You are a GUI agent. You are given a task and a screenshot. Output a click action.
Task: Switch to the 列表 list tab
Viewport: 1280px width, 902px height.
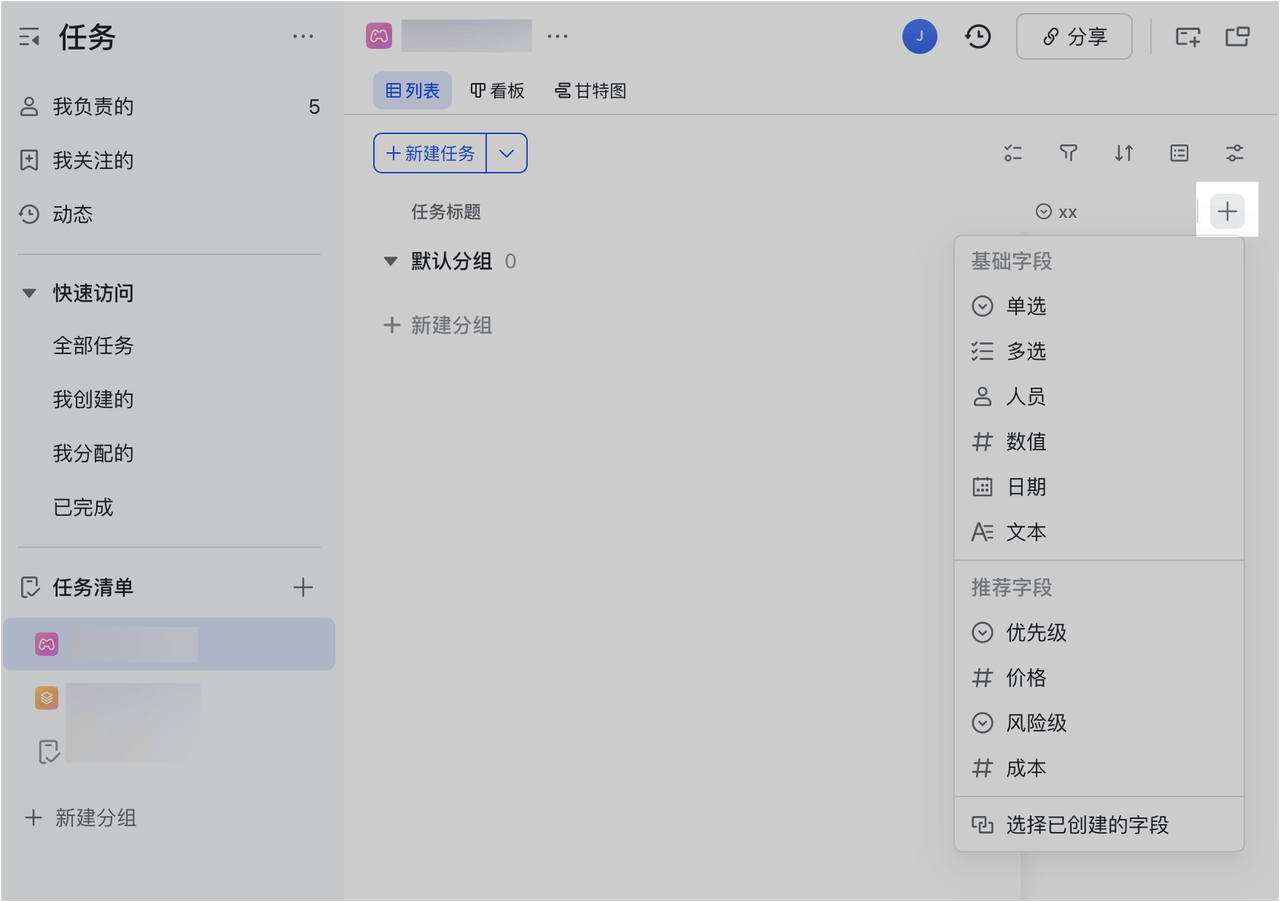(413, 91)
